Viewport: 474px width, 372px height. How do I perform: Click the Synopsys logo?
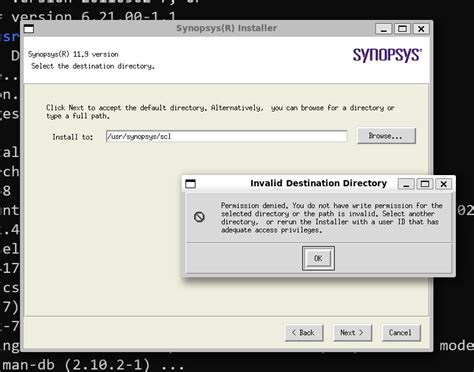pos(387,55)
